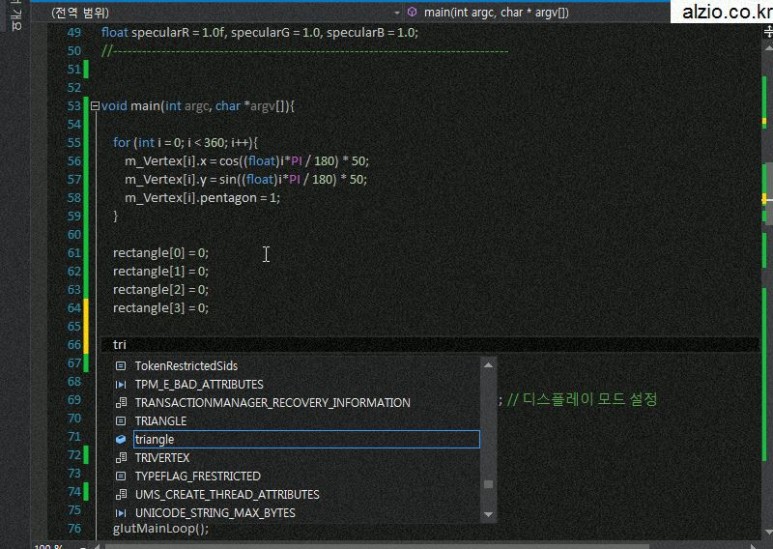Click editor vertical scrollbar up arrow
The height and width of the screenshot is (549, 773).
[x=768, y=48]
